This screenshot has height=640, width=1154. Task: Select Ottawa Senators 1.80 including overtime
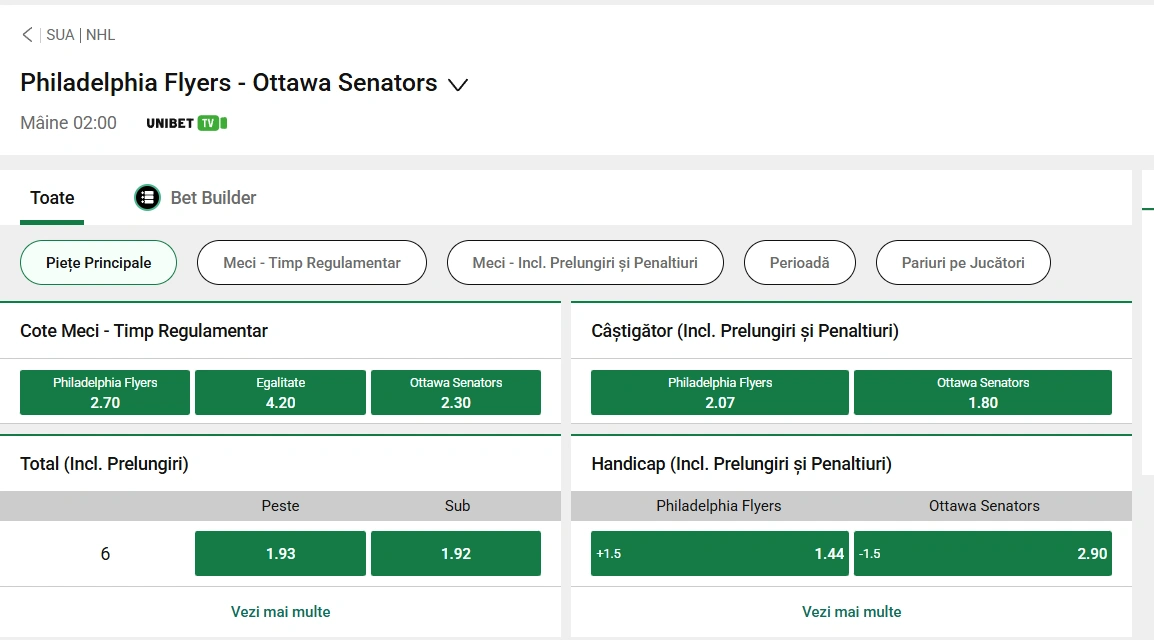pyautogui.click(x=982, y=392)
